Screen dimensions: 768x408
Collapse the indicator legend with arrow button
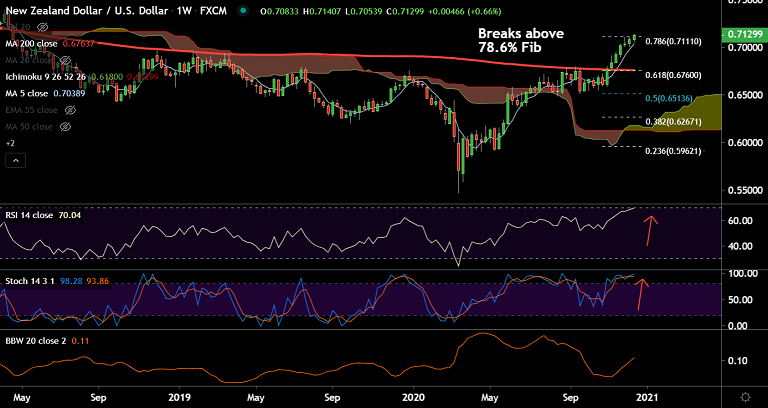coord(14,160)
